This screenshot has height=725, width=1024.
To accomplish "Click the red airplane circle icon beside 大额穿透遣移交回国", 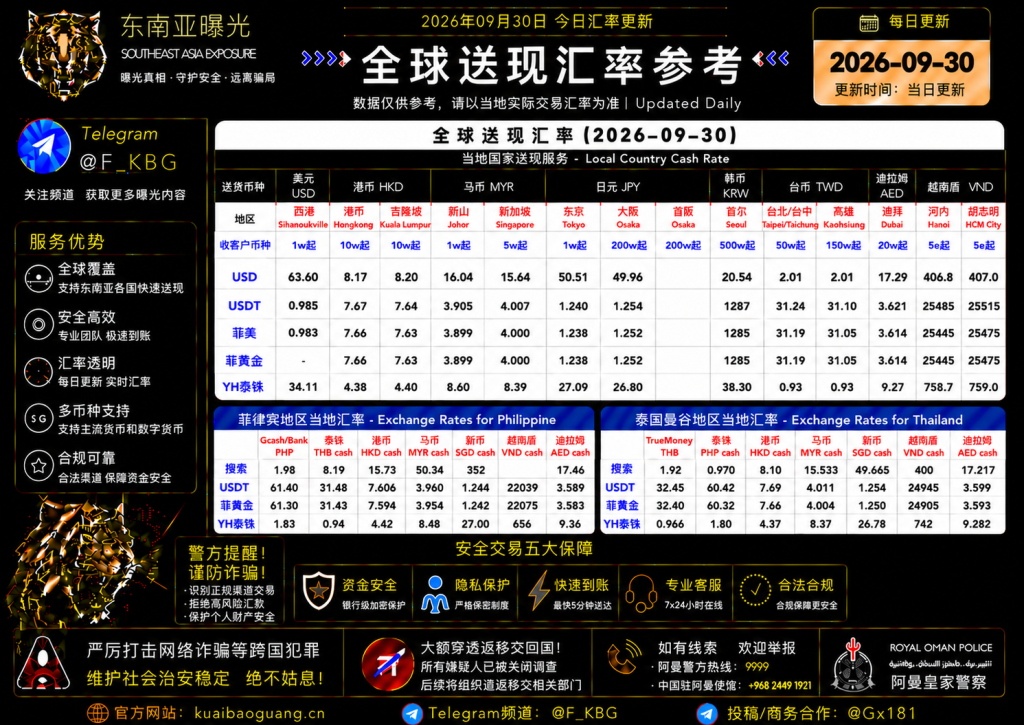I will 387,664.
